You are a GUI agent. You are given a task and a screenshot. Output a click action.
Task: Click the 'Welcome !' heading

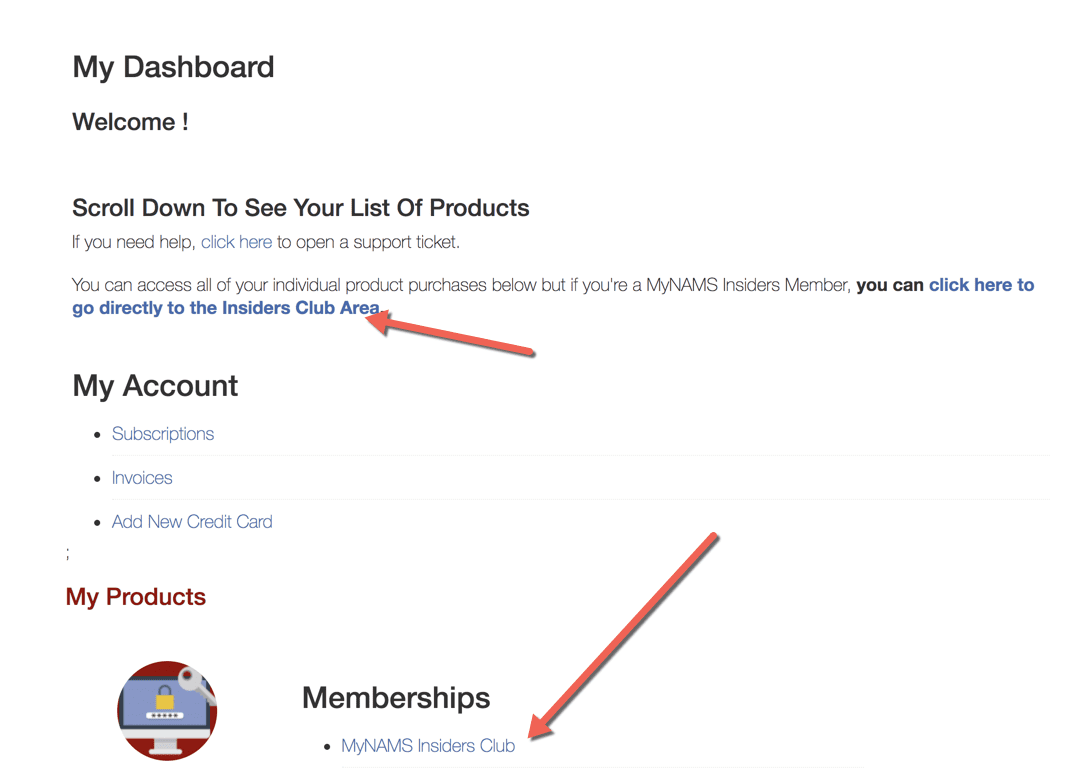130,122
